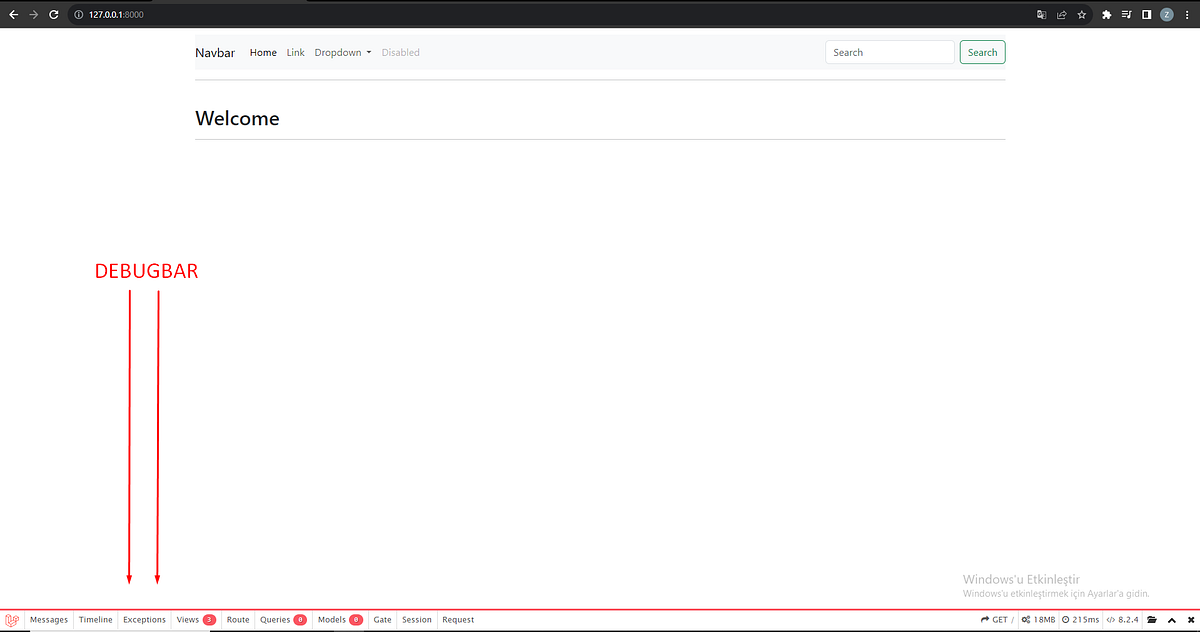Image resolution: width=1200 pixels, height=632 pixels.
Task: Click the bookmark star in the browser toolbar
Action: 1081,15
